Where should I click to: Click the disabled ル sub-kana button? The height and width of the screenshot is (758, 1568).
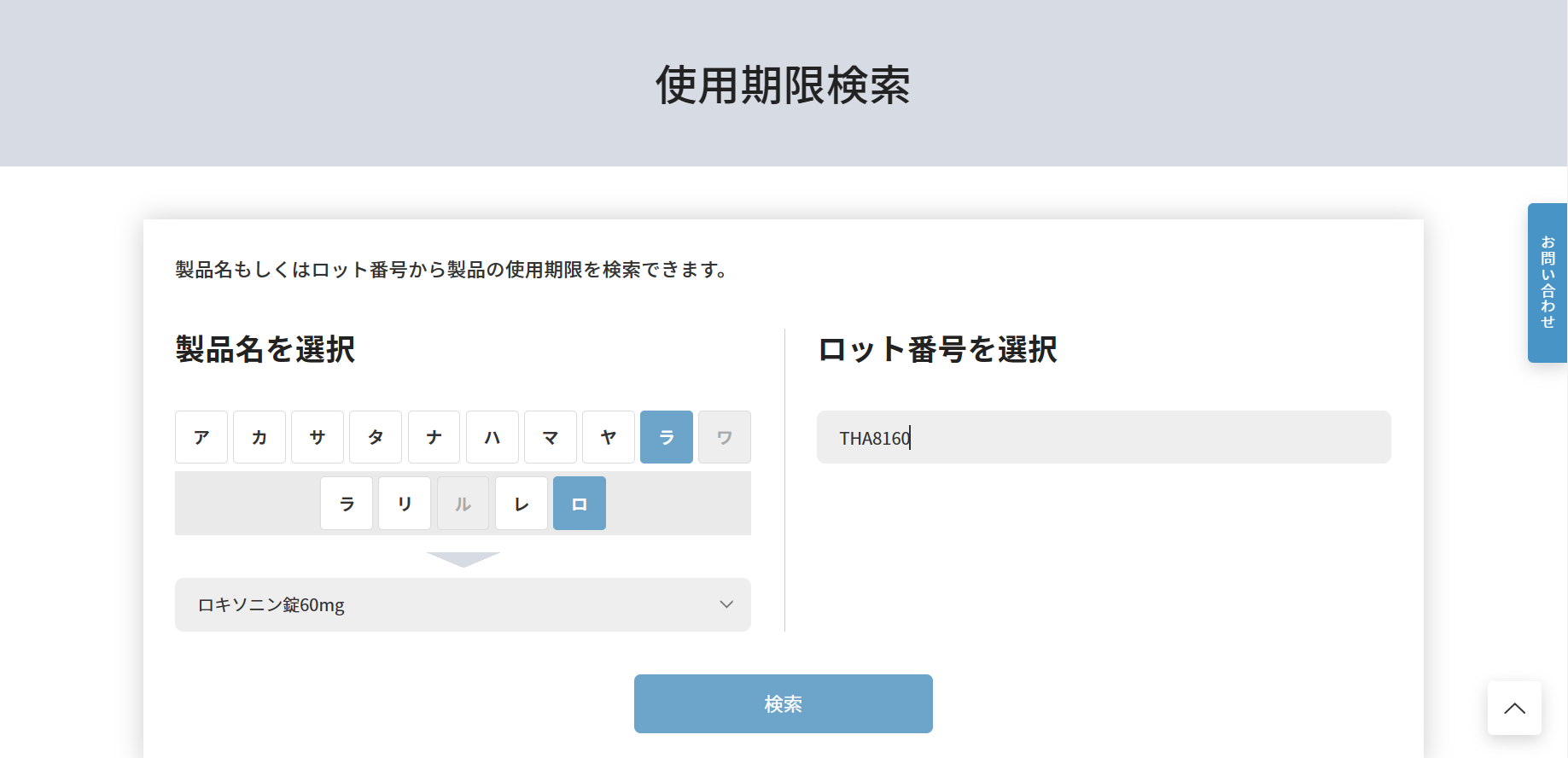click(x=463, y=504)
